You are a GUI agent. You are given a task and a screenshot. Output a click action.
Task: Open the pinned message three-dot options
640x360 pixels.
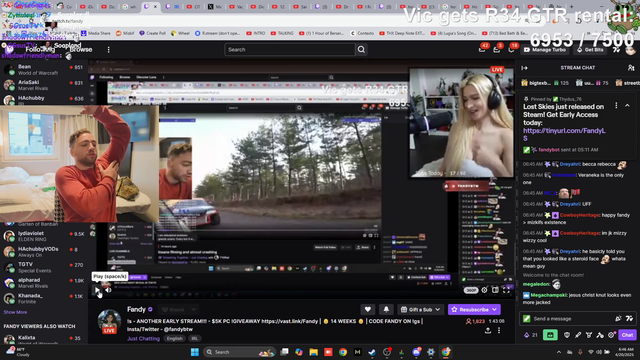616,106
